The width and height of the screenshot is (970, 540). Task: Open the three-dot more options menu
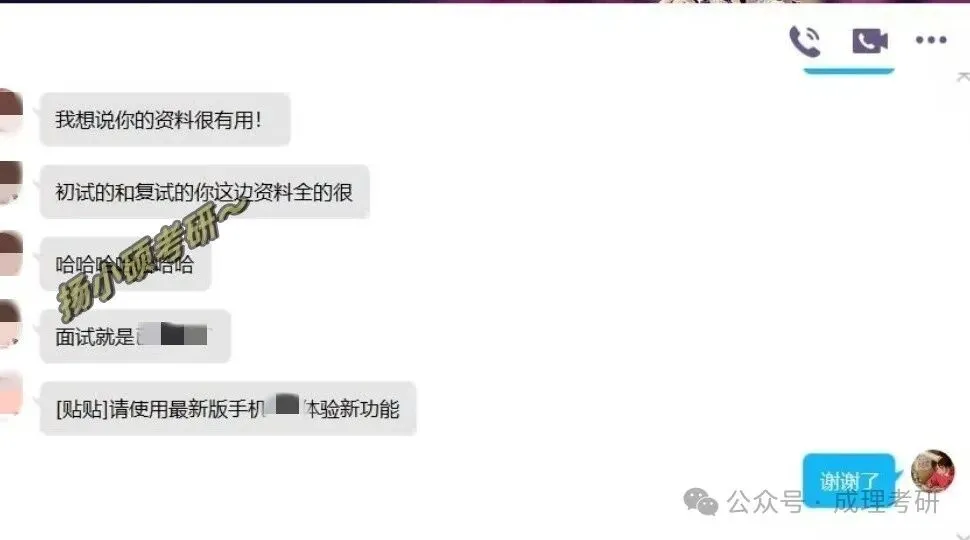pos(931,40)
